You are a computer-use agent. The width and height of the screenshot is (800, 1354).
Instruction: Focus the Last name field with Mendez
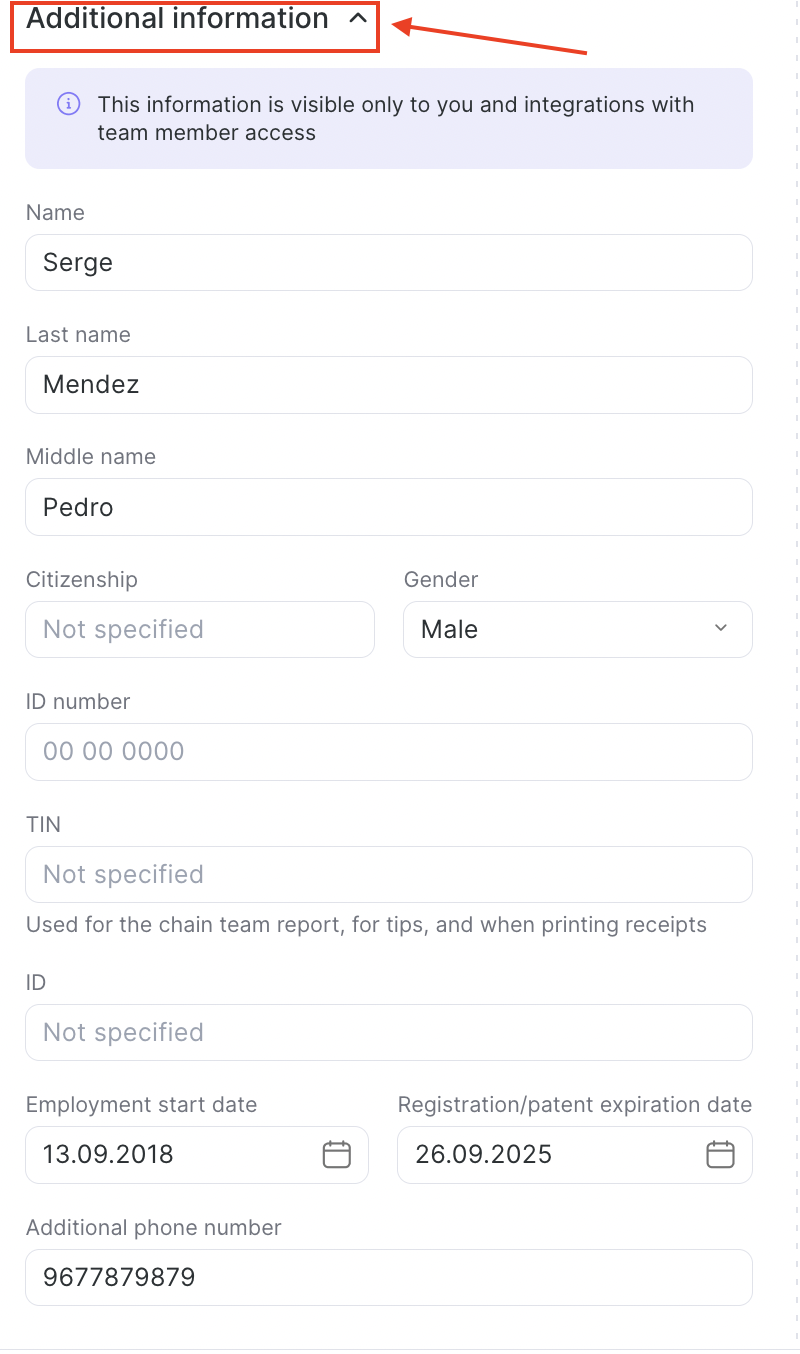(388, 384)
